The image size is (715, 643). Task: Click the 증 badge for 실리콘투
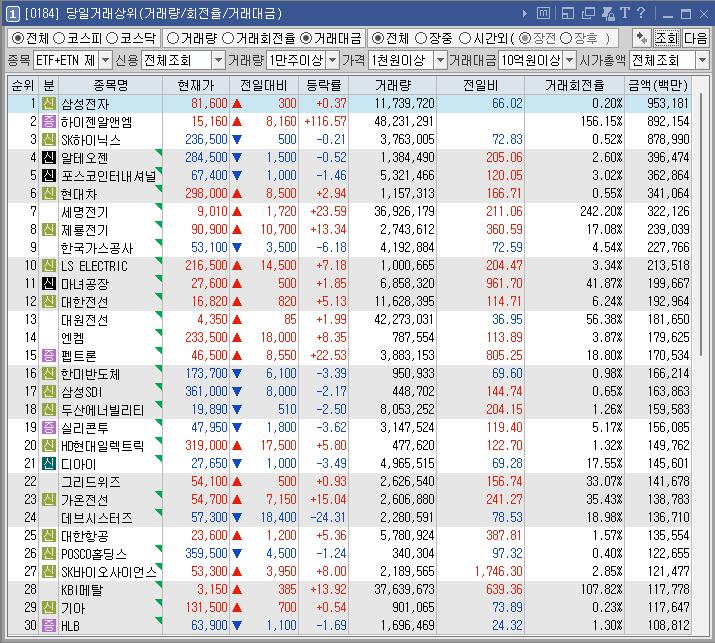pos(49,427)
